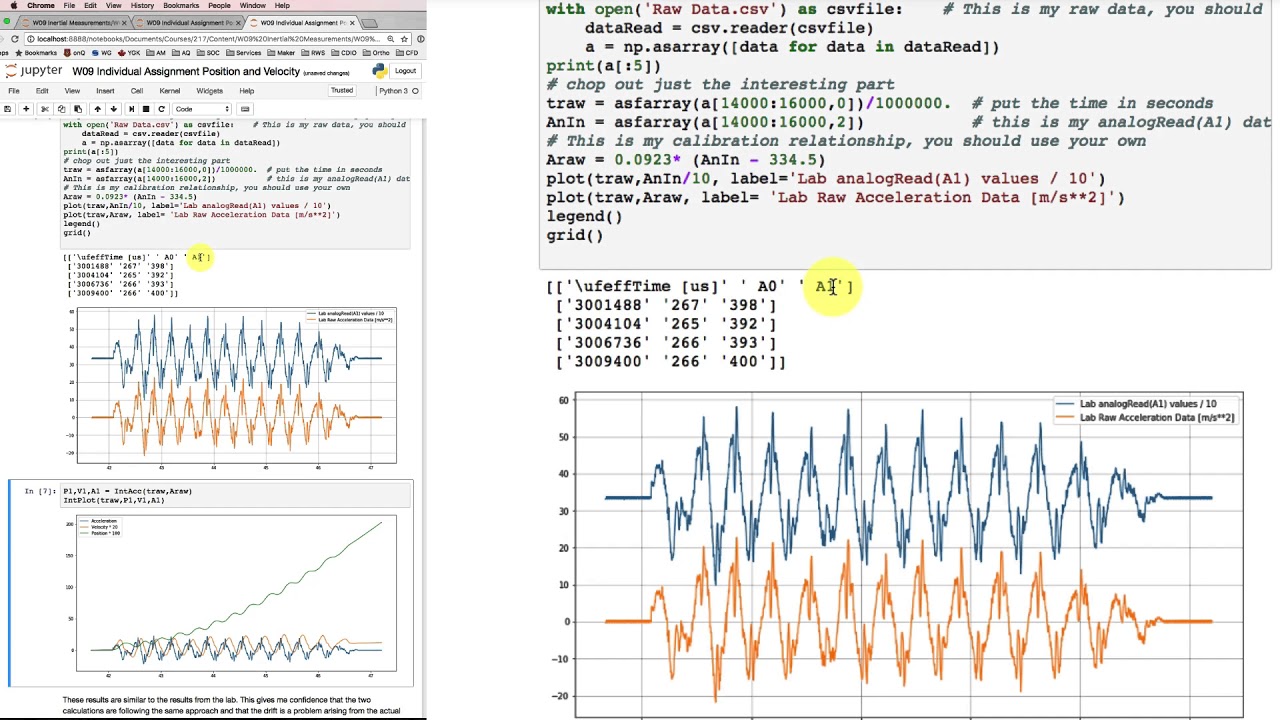This screenshot has height=720, width=1280.
Task: Restart the kernel with the circular arrow
Action: (161, 109)
